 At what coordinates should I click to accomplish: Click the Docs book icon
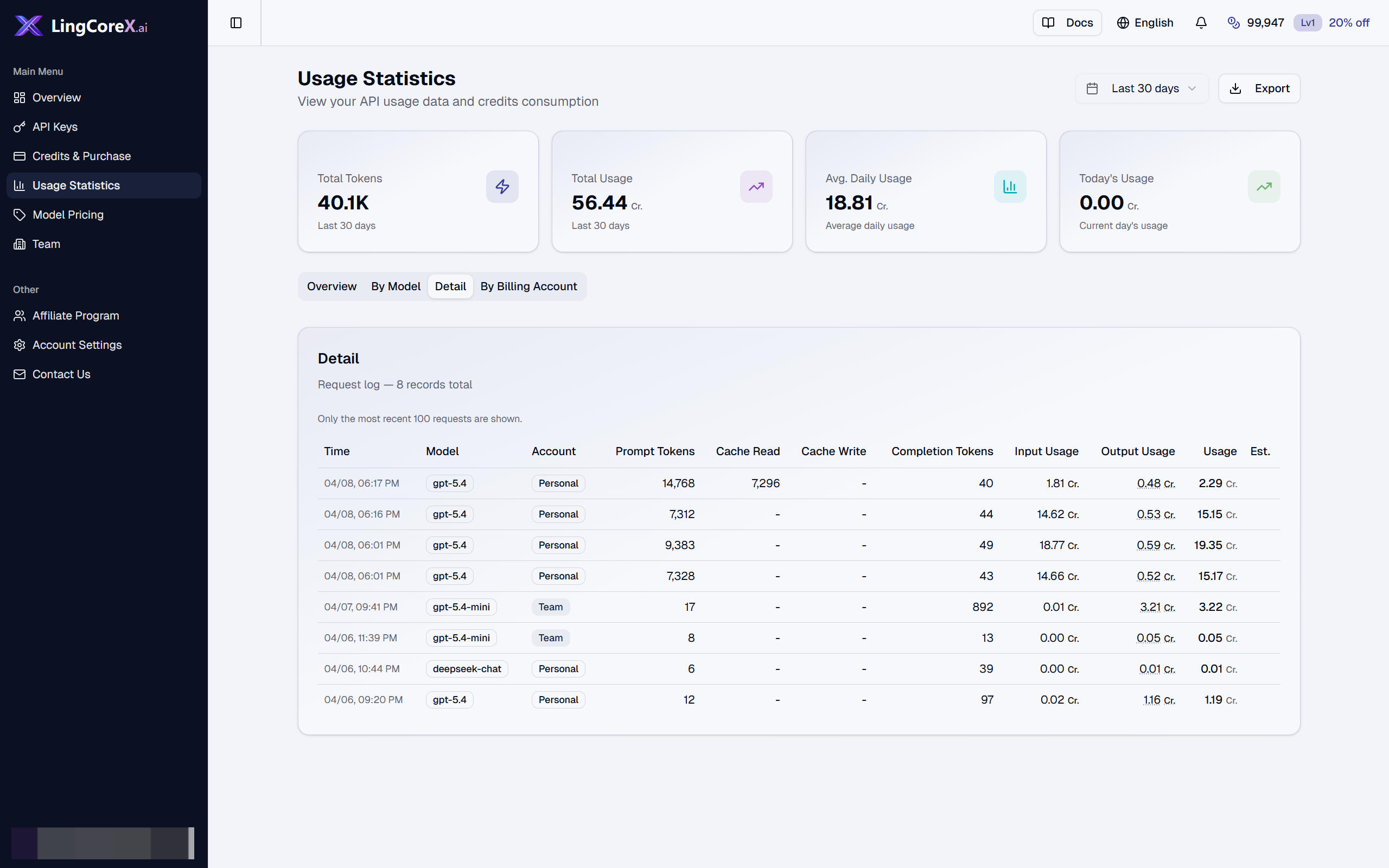1048,23
